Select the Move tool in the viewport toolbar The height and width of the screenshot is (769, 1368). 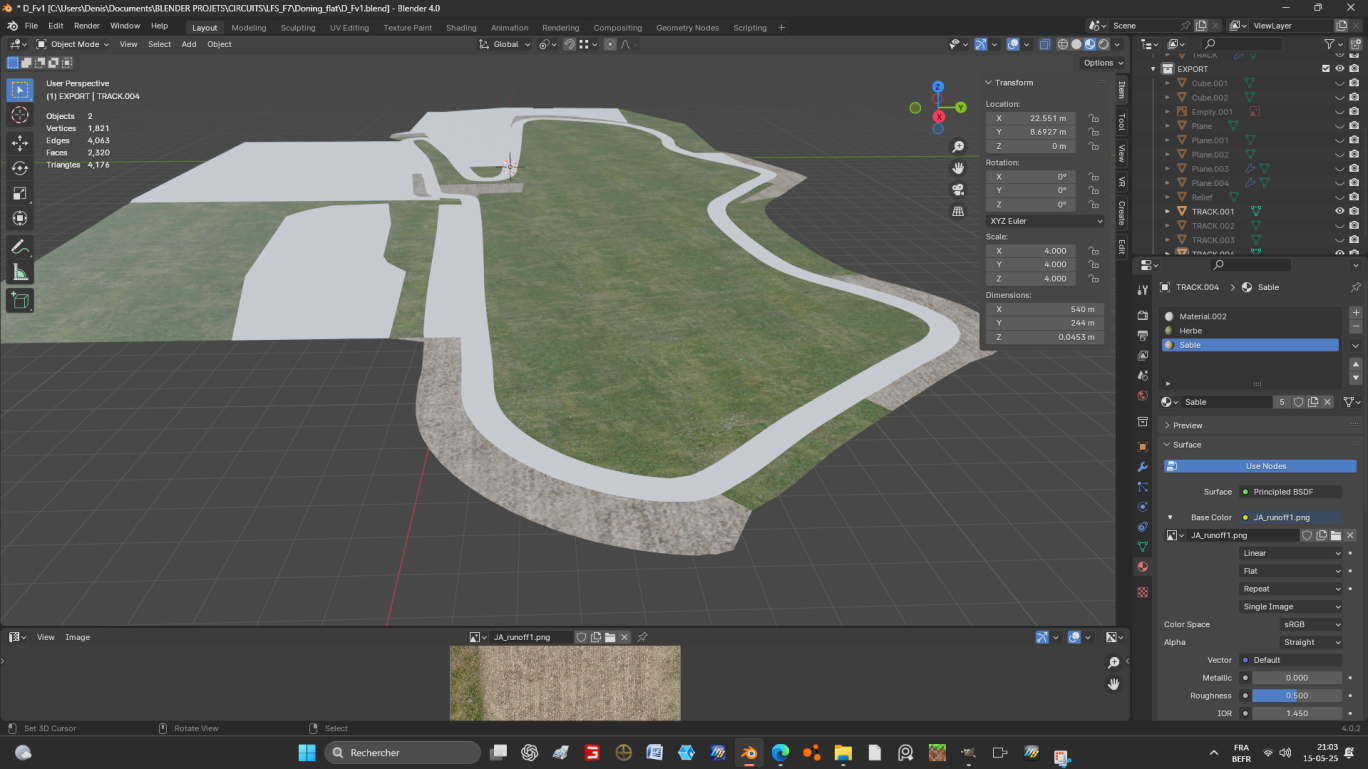(x=20, y=143)
